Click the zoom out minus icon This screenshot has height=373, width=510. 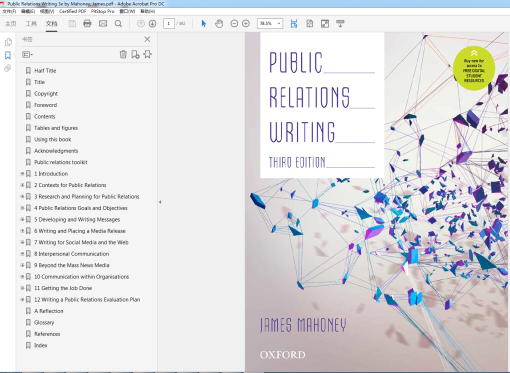[234, 24]
